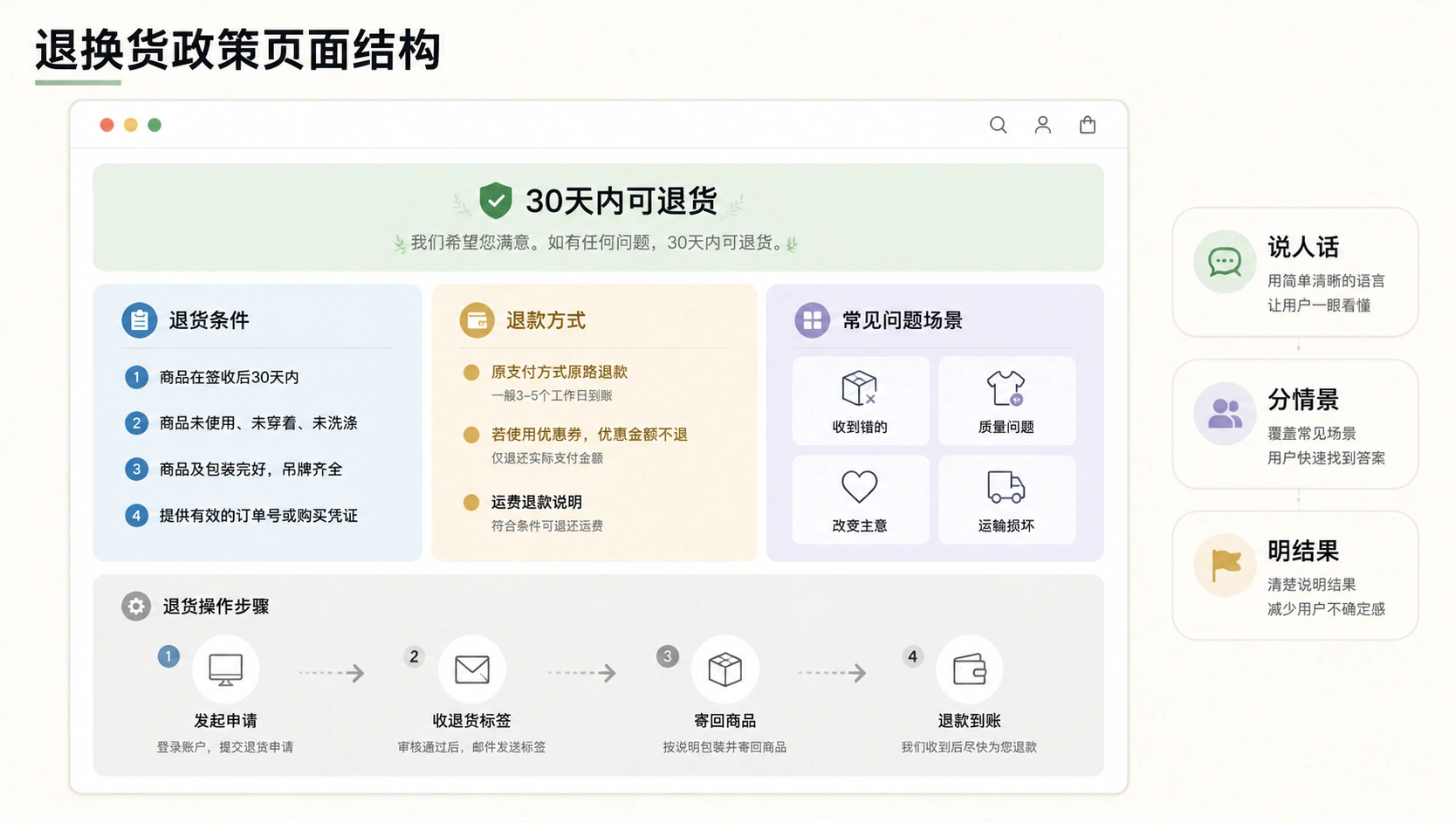The image size is (1456, 823).
Task: Click the 退款到账 step label
Action: coord(969,721)
